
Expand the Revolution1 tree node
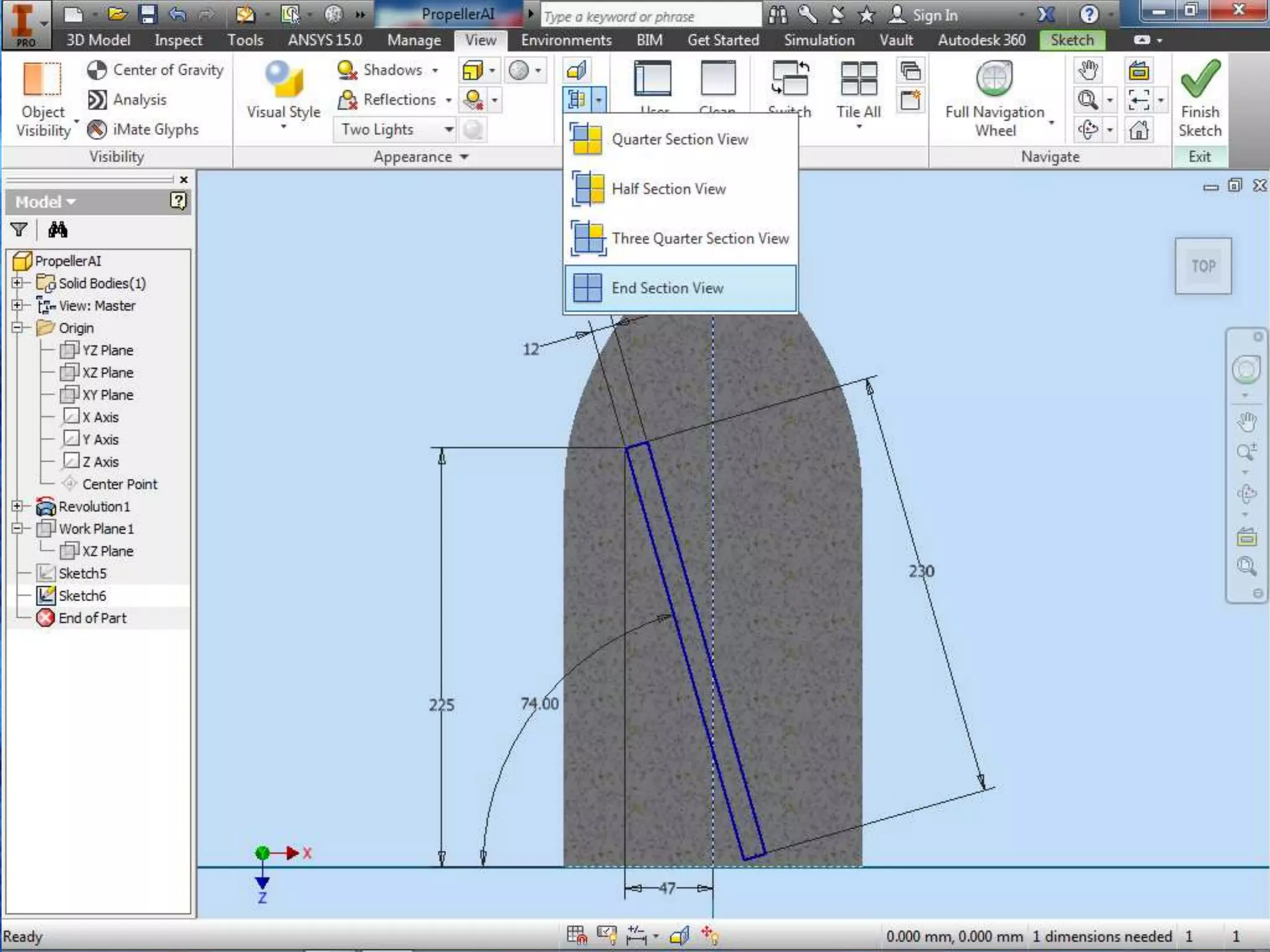(x=17, y=506)
